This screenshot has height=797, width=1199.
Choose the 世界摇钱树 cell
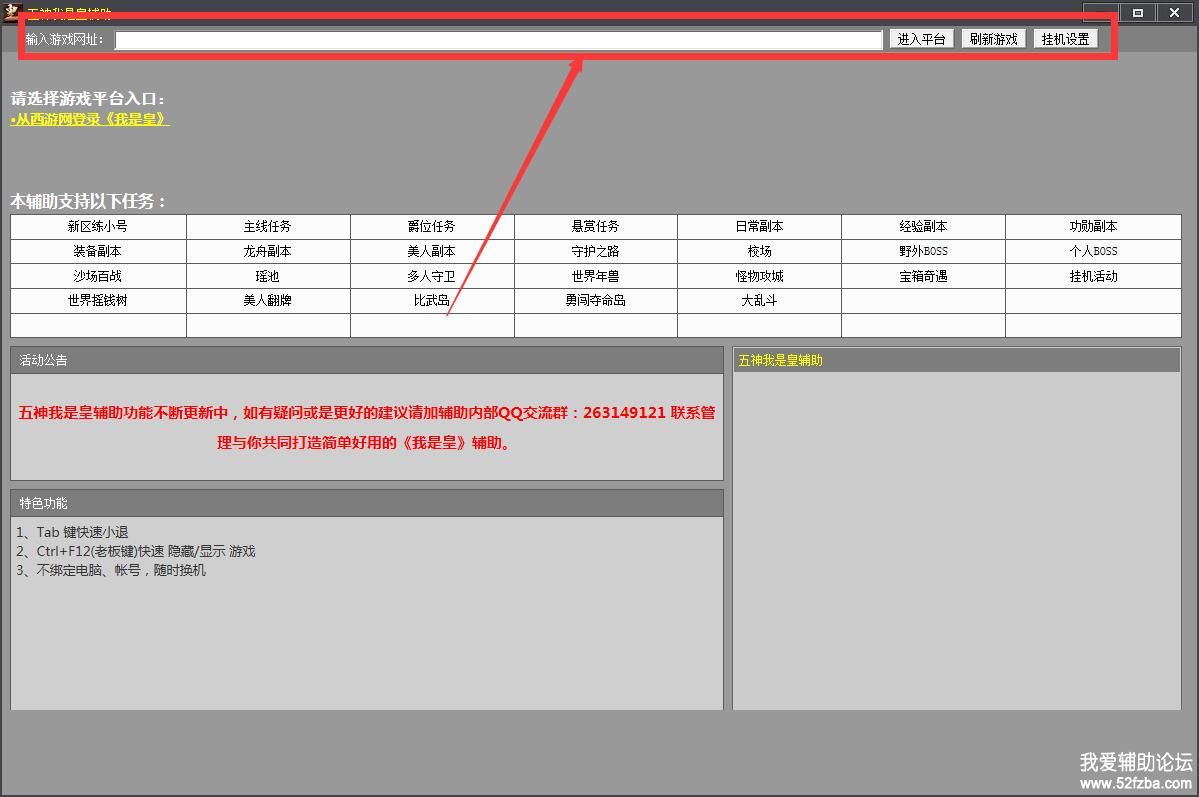pyautogui.click(x=98, y=300)
